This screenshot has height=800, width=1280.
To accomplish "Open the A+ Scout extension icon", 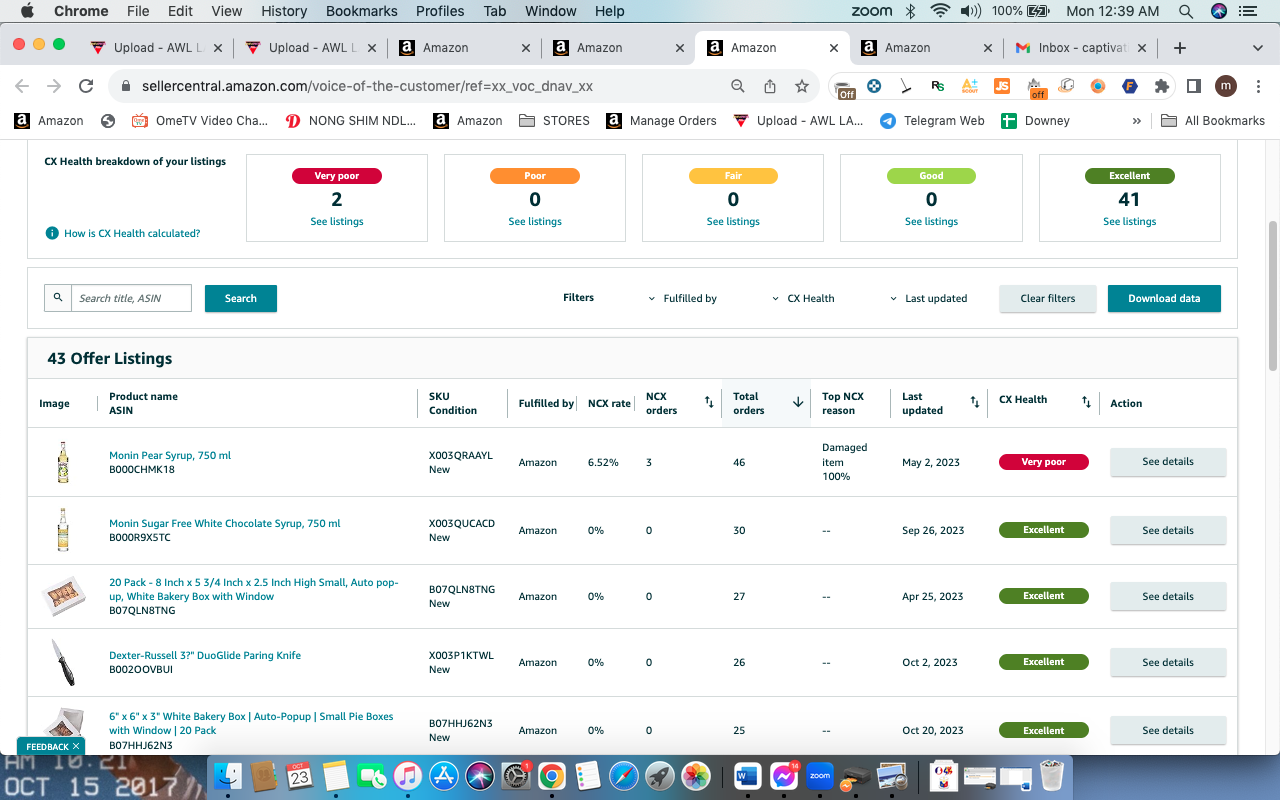I will (969, 86).
